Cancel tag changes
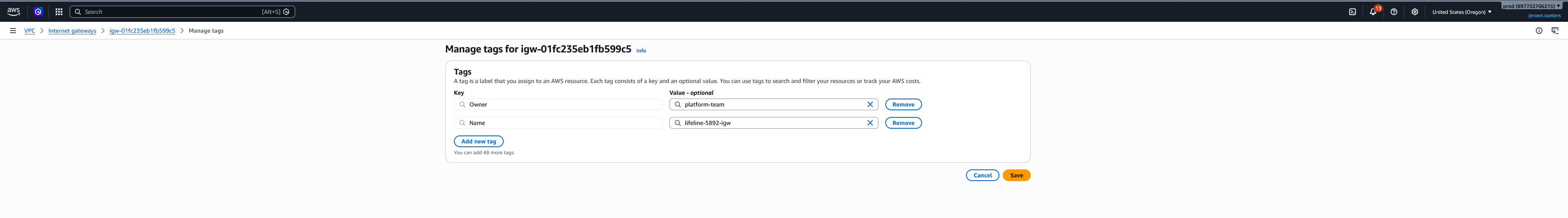Screen dimensions: 1568x218 point(982,175)
